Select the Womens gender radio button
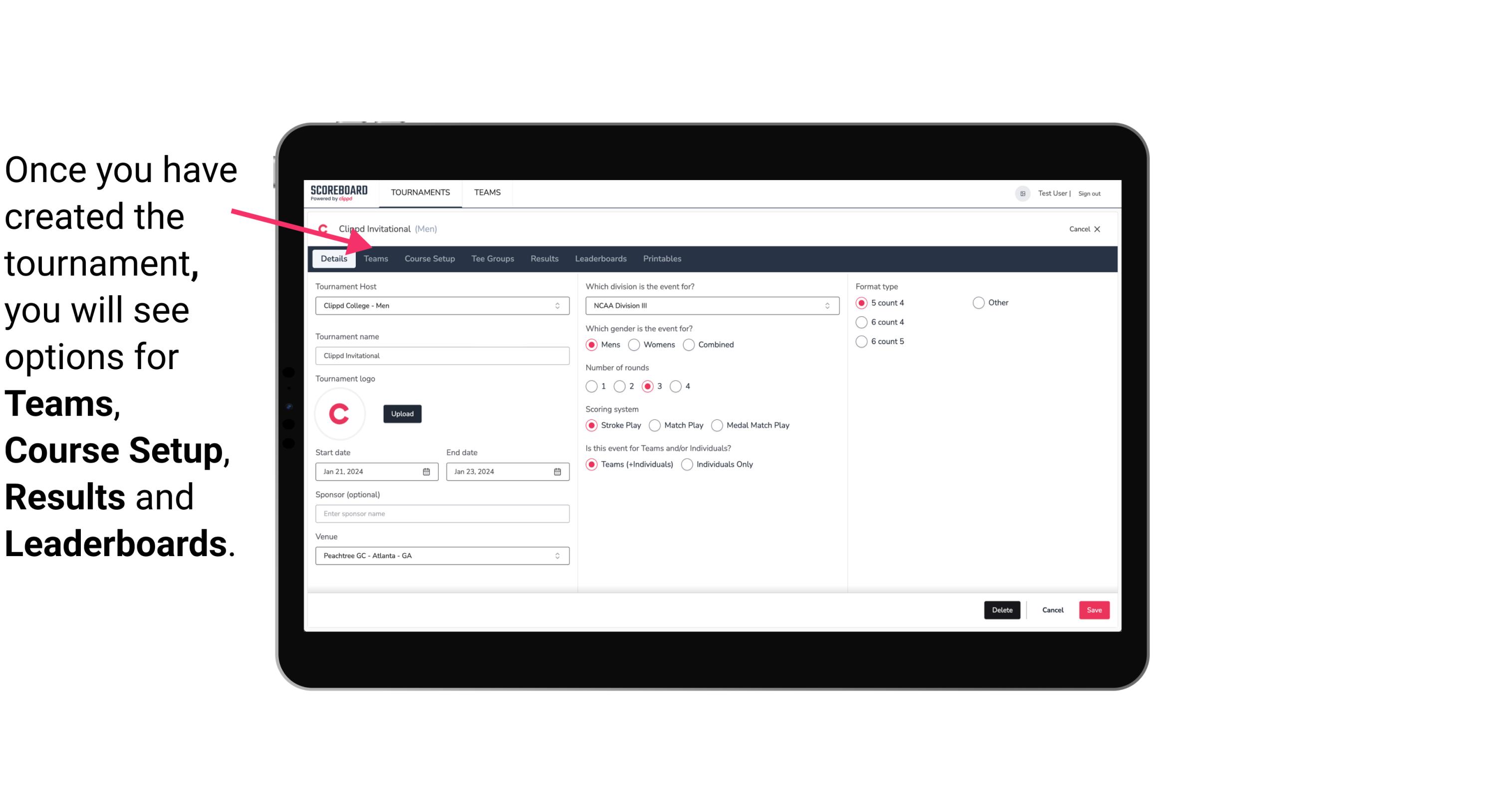The image size is (1510, 812). 635,344
